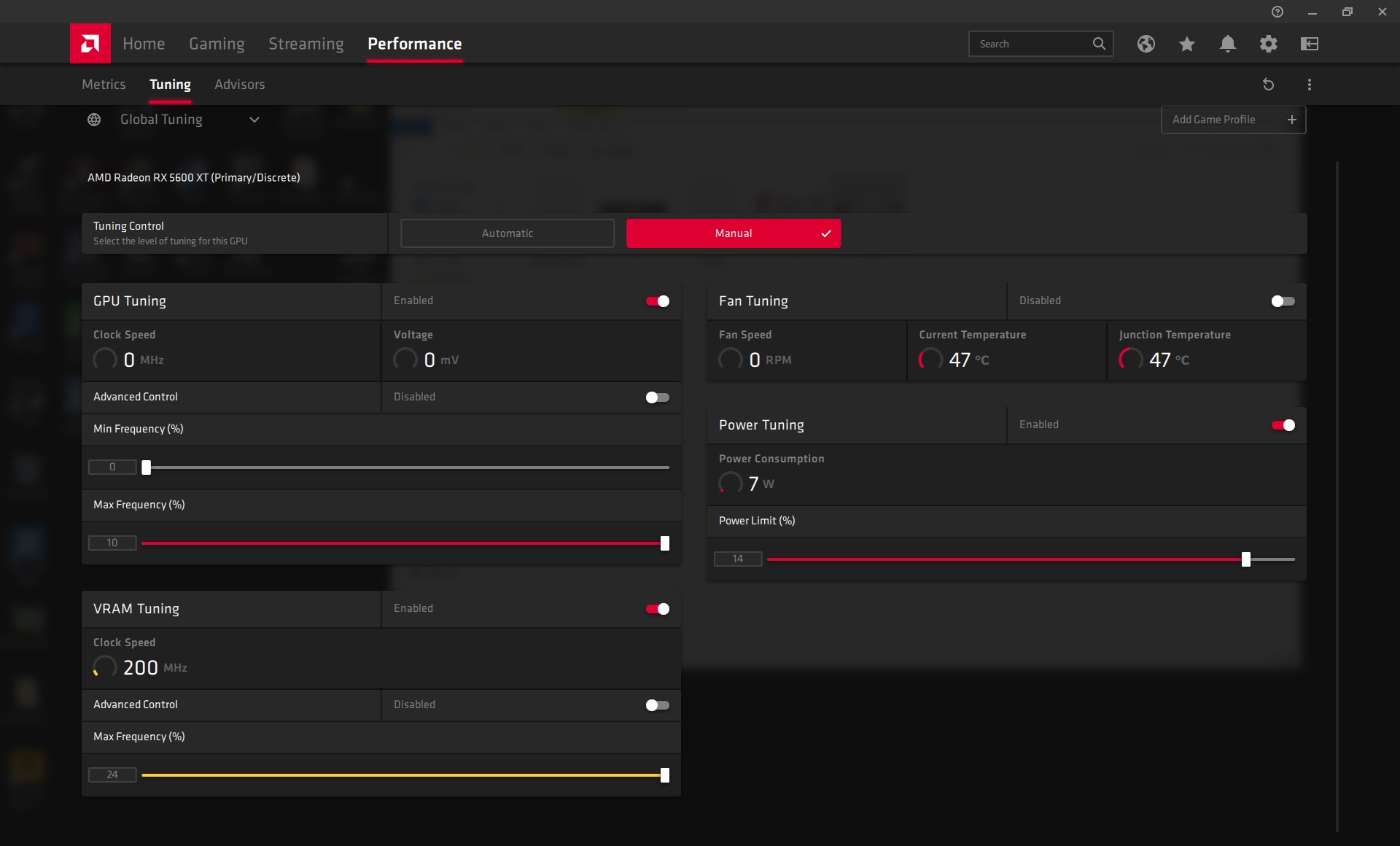Click the Tuning Control description text
Screen dimensions: 1400x846
[171, 241]
